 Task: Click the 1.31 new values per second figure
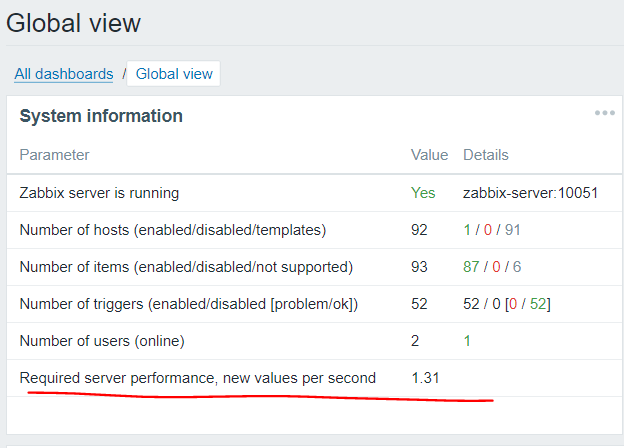425,378
